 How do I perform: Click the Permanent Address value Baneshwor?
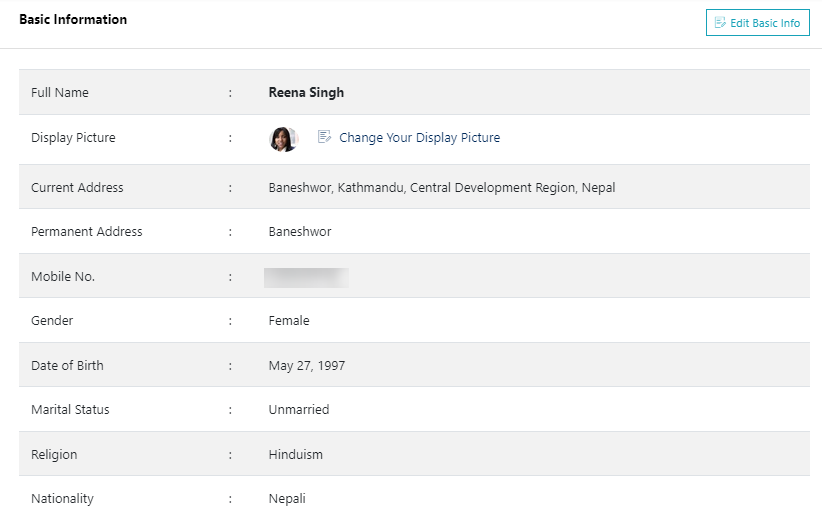(x=299, y=232)
